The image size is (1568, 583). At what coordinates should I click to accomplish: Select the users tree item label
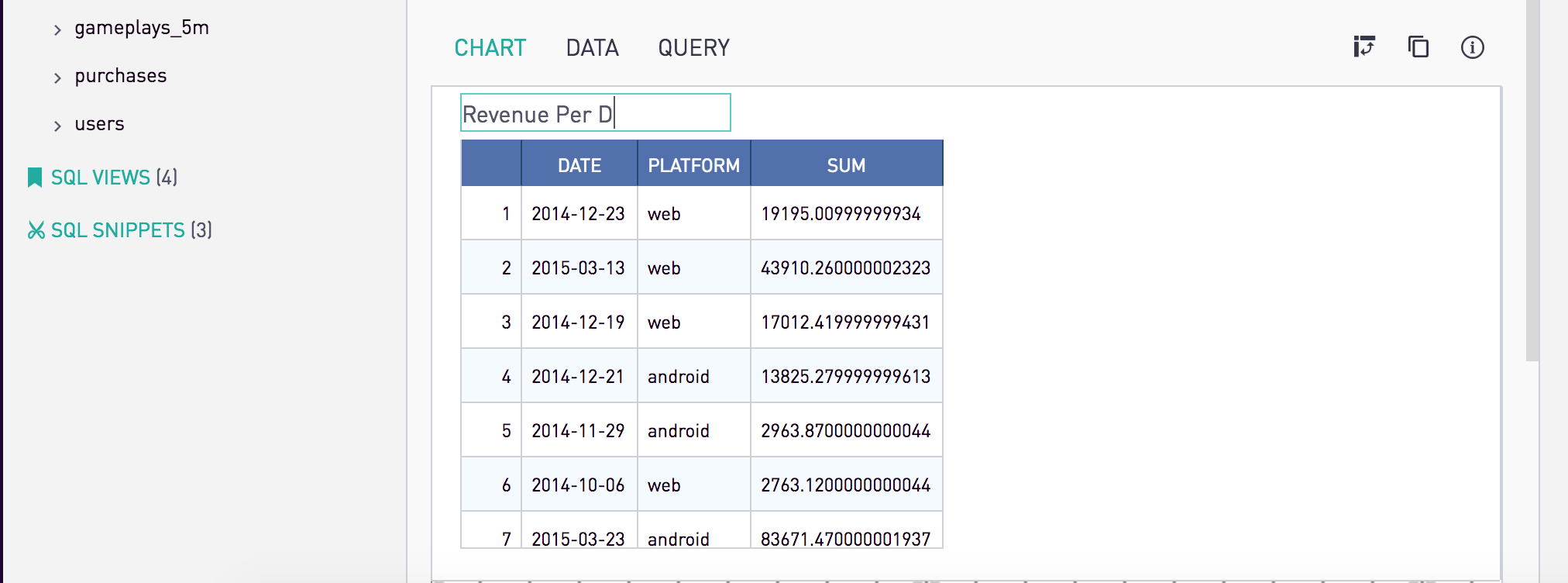click(x=99, y=124)
